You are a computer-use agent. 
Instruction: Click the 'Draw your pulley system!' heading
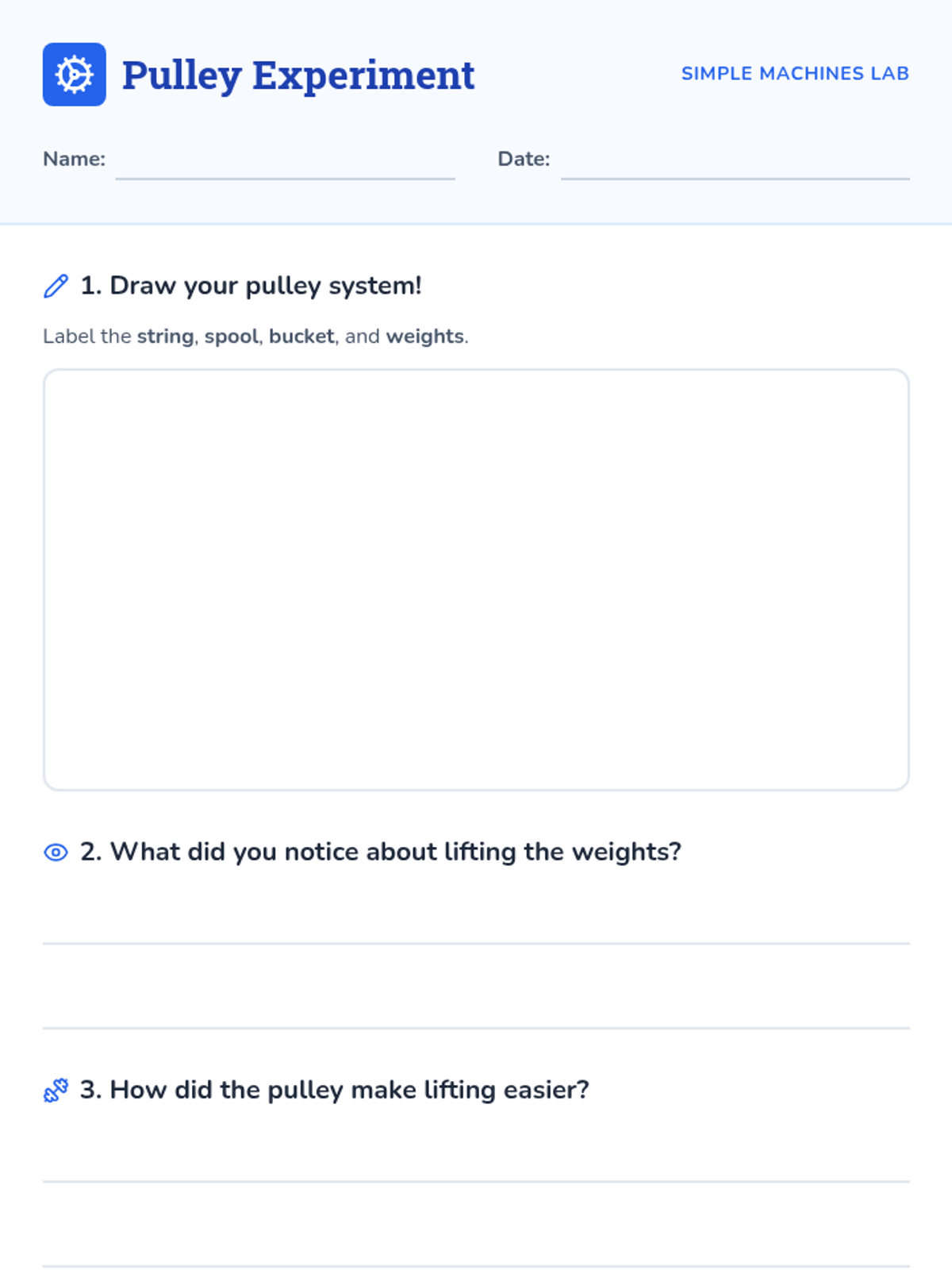(x=251, y=286)
